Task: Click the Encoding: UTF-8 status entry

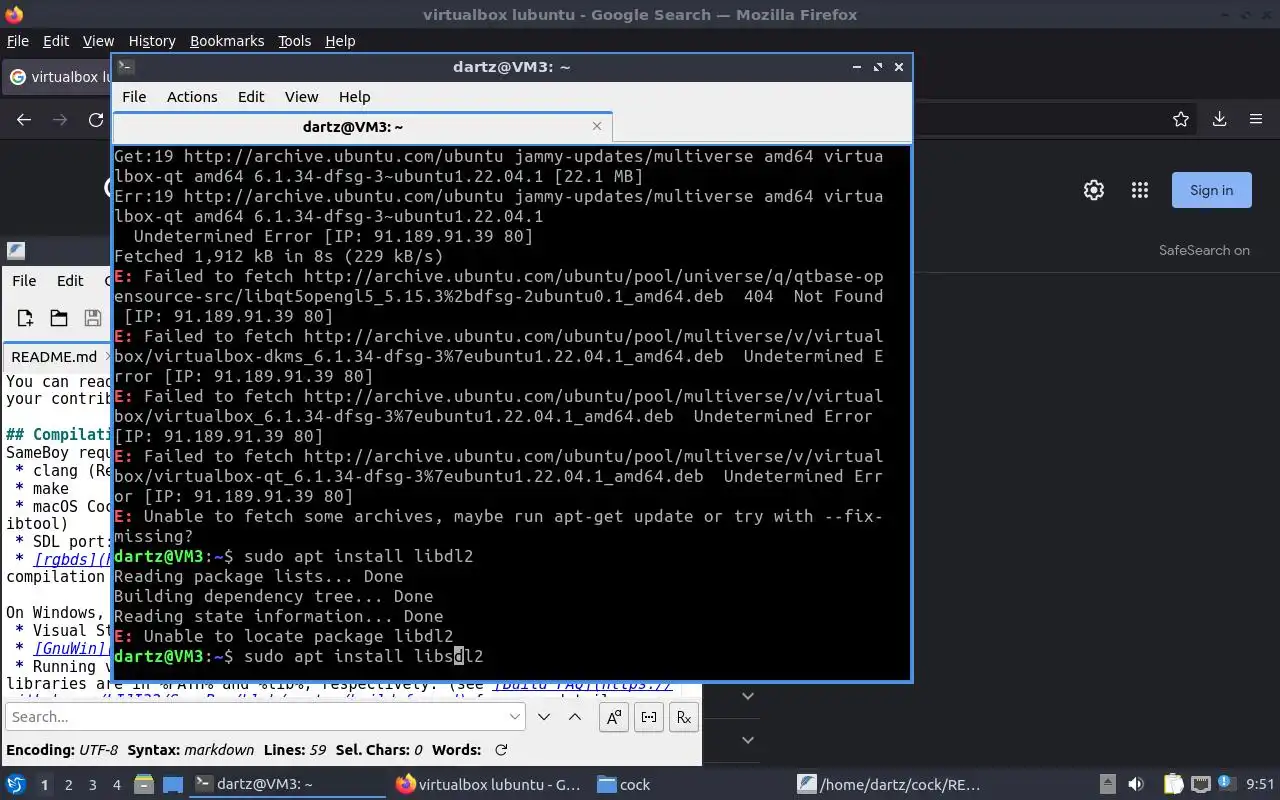Action: (x=62, y=750)
